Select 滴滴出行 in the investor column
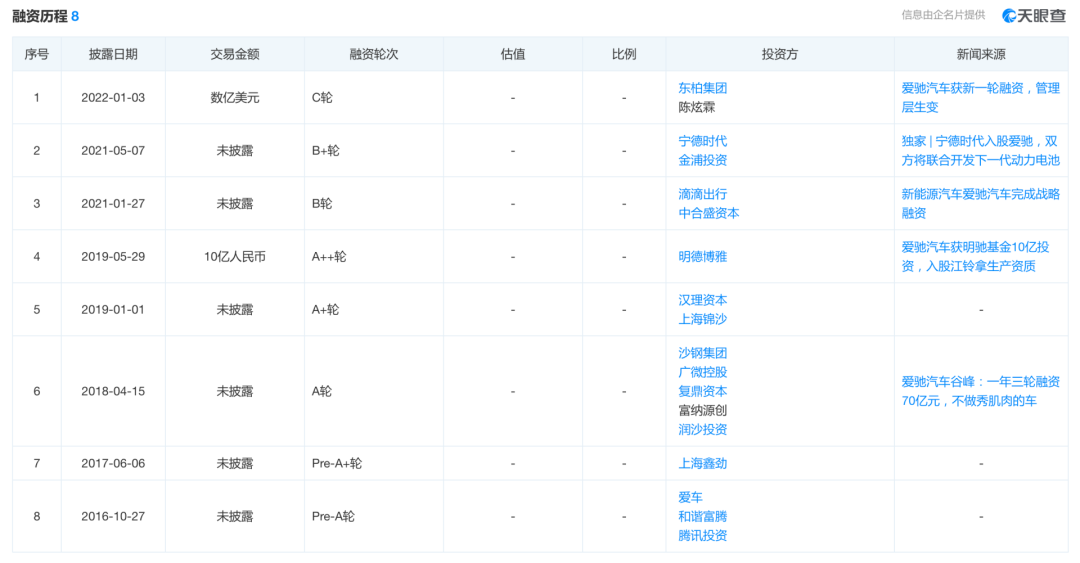The width and height of the screenshot is (1080, 563). click(702, 194)
